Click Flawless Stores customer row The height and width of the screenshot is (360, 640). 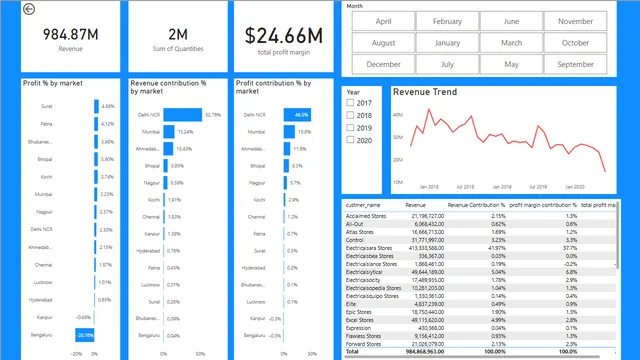480,336
